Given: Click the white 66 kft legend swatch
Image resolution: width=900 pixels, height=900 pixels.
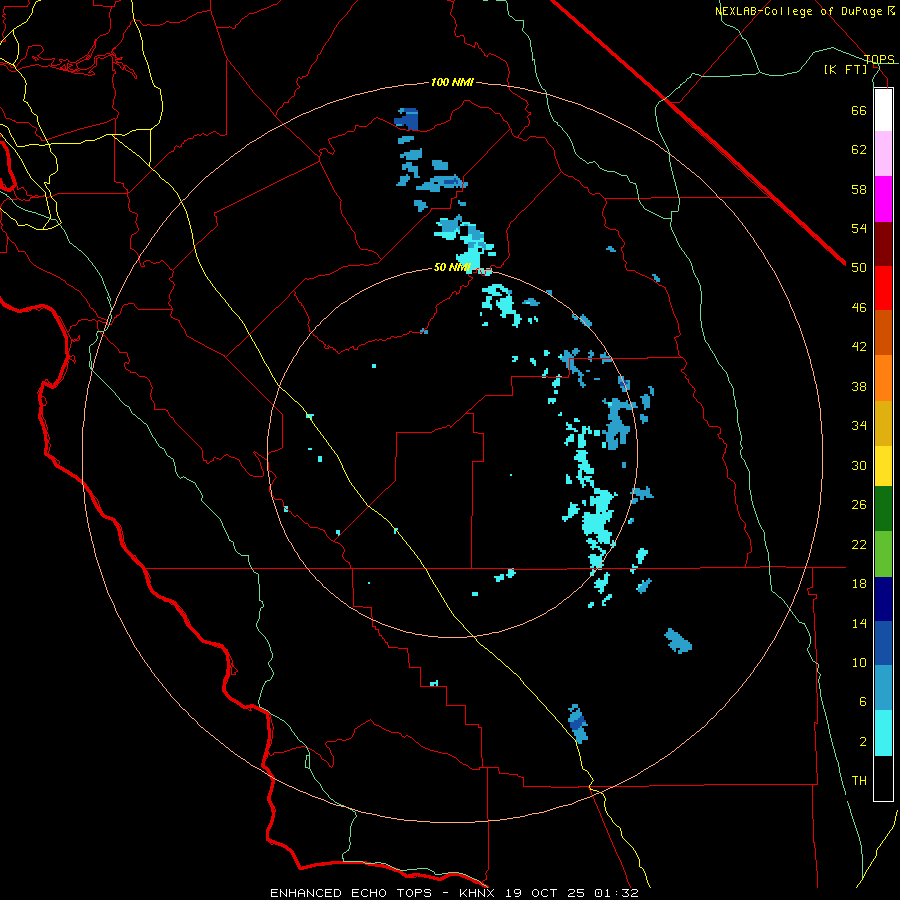Looking at the screenshot, I should pos(883,110).
